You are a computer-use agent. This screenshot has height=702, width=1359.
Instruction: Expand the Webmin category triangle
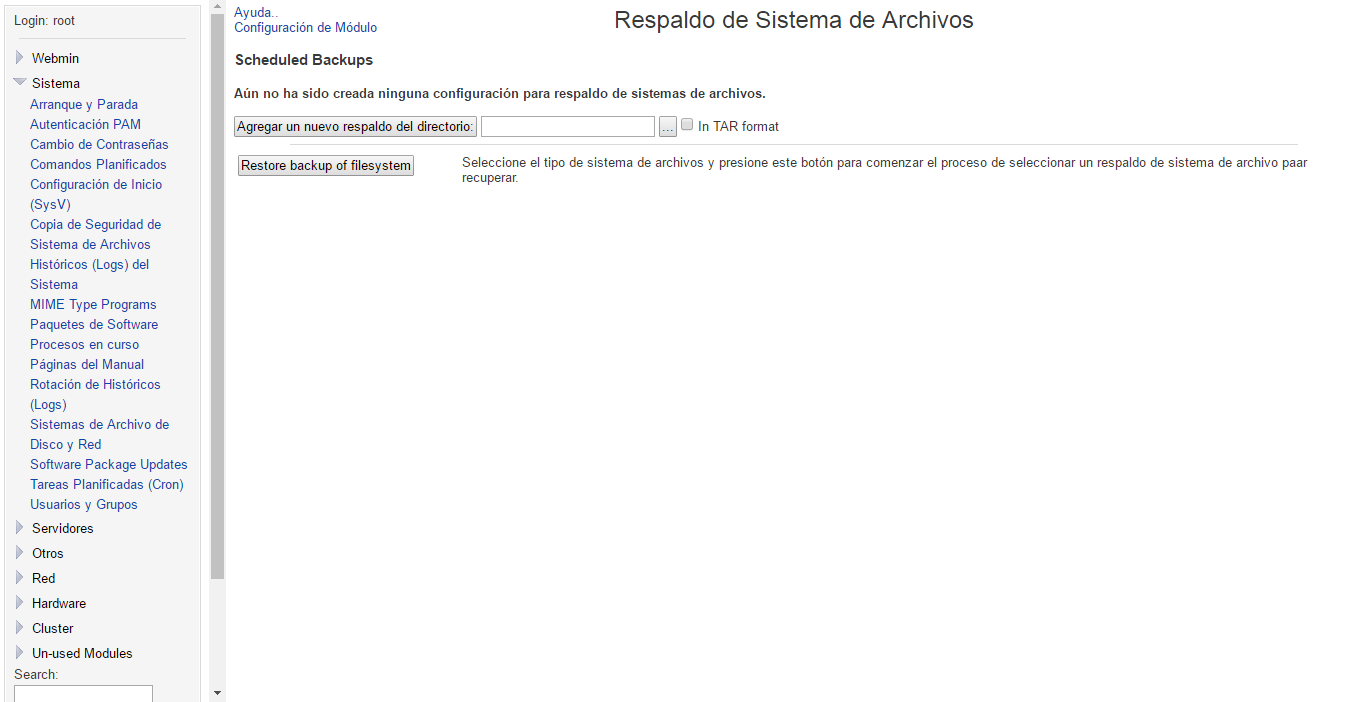19,58
